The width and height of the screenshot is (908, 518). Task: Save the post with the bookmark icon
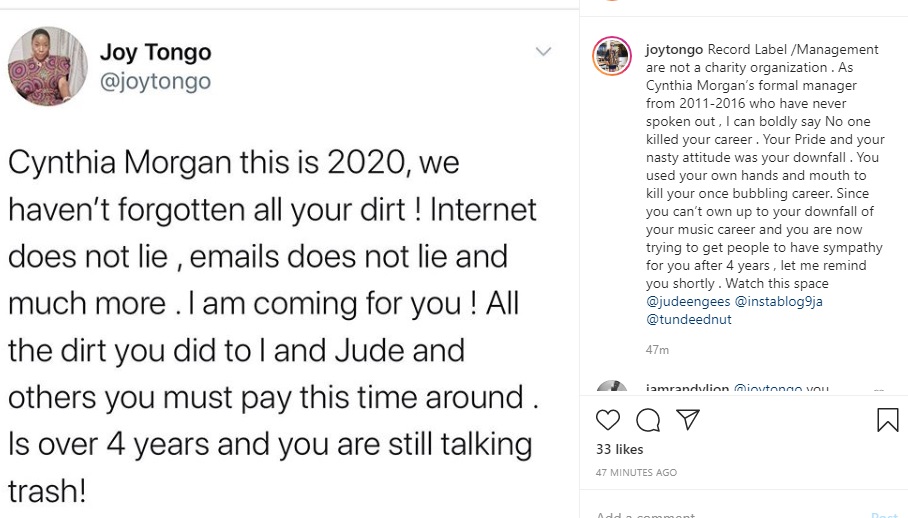tap(887, 420)
